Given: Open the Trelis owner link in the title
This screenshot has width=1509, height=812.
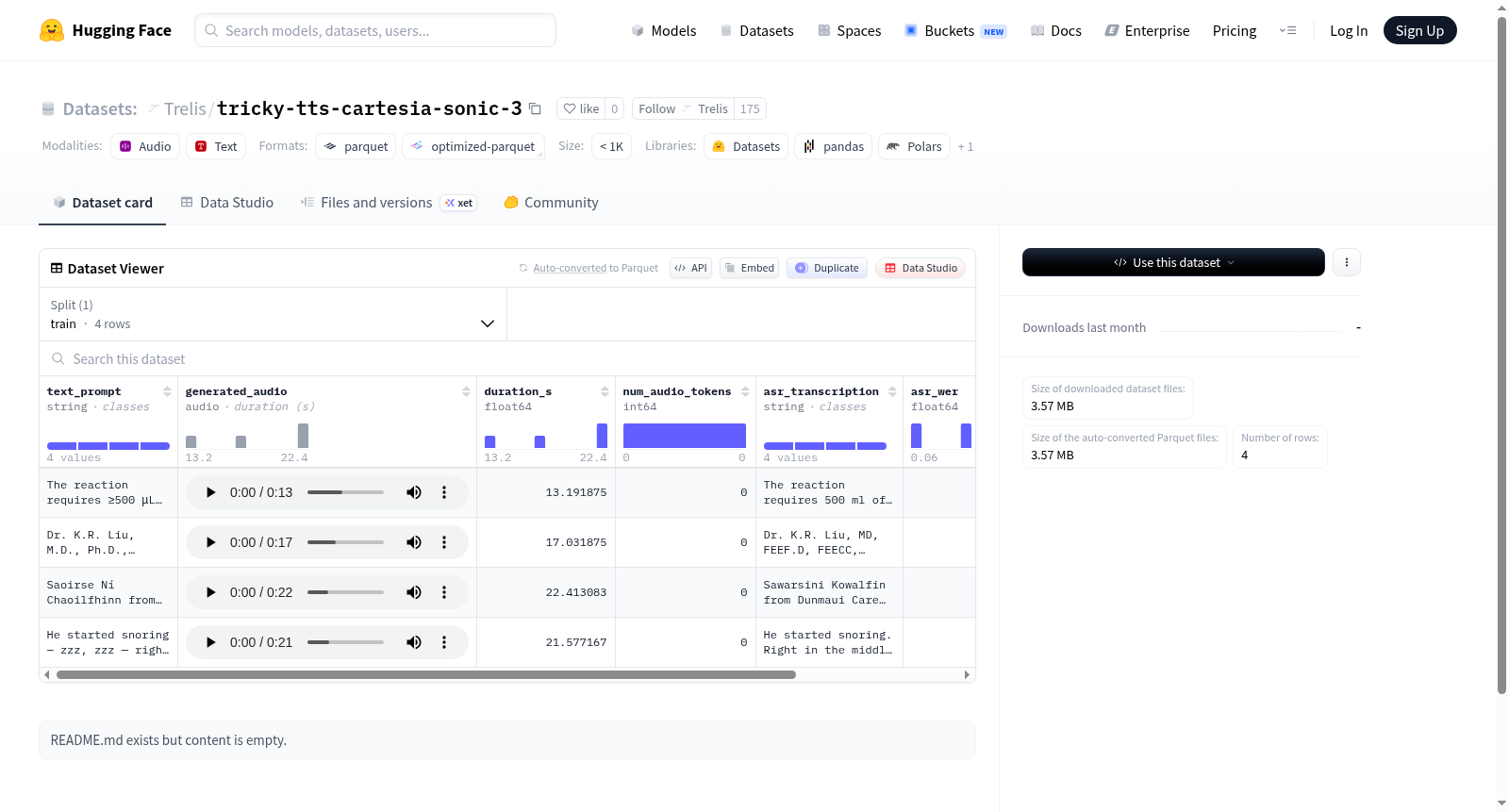Looking at the screenshot, I should [185, 108].
